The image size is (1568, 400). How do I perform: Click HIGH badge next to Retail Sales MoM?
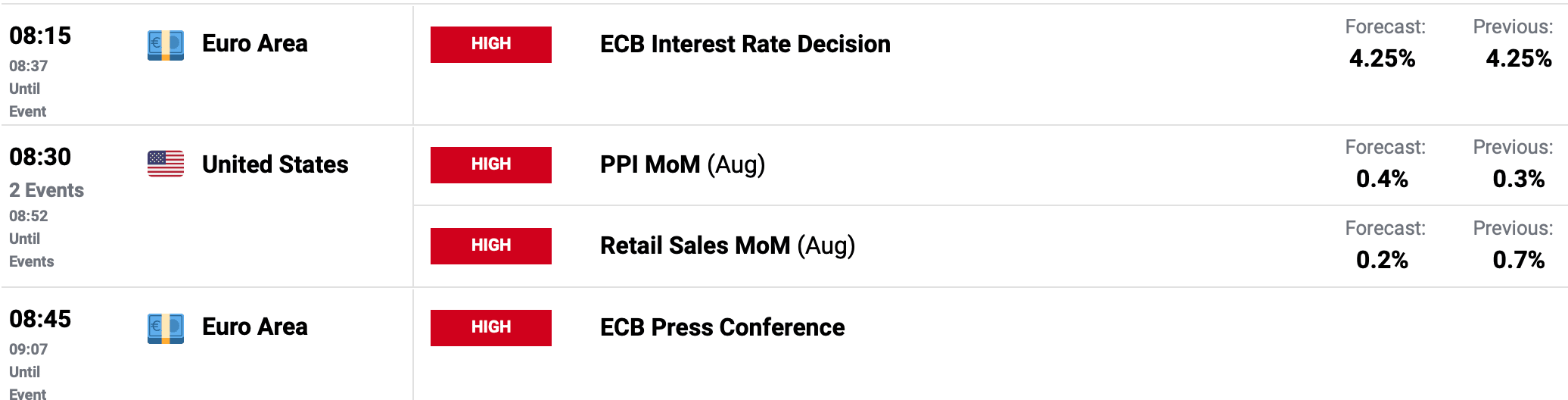point(490,246)
